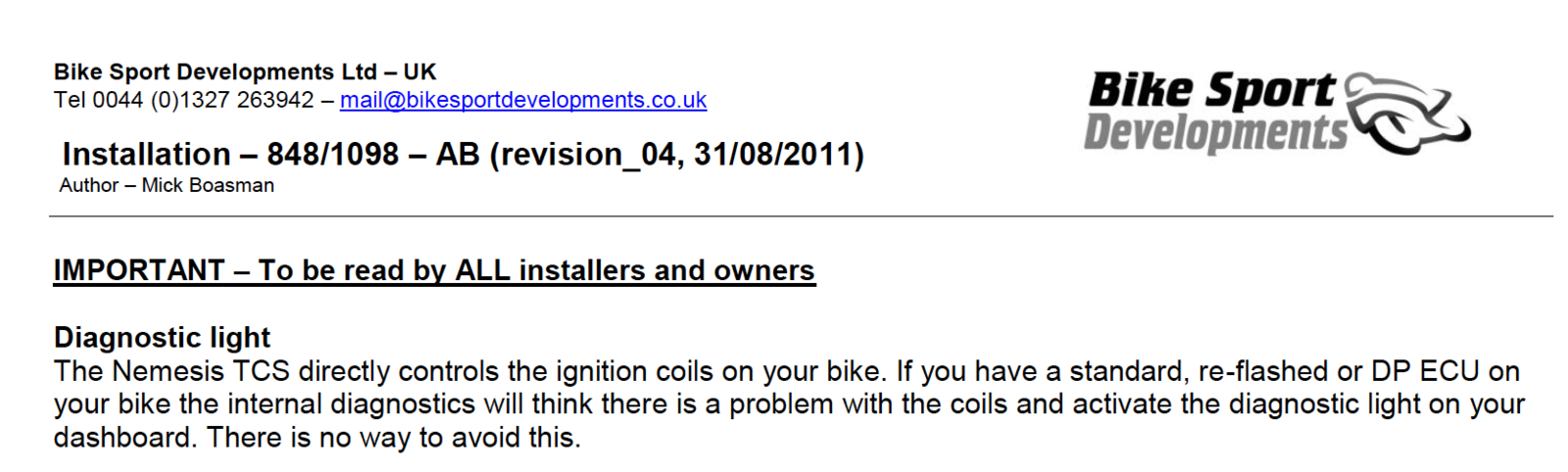Click the motorcycle rider logo graphic
Viewport: 1568px width, 472px height.
[1407, 114]
